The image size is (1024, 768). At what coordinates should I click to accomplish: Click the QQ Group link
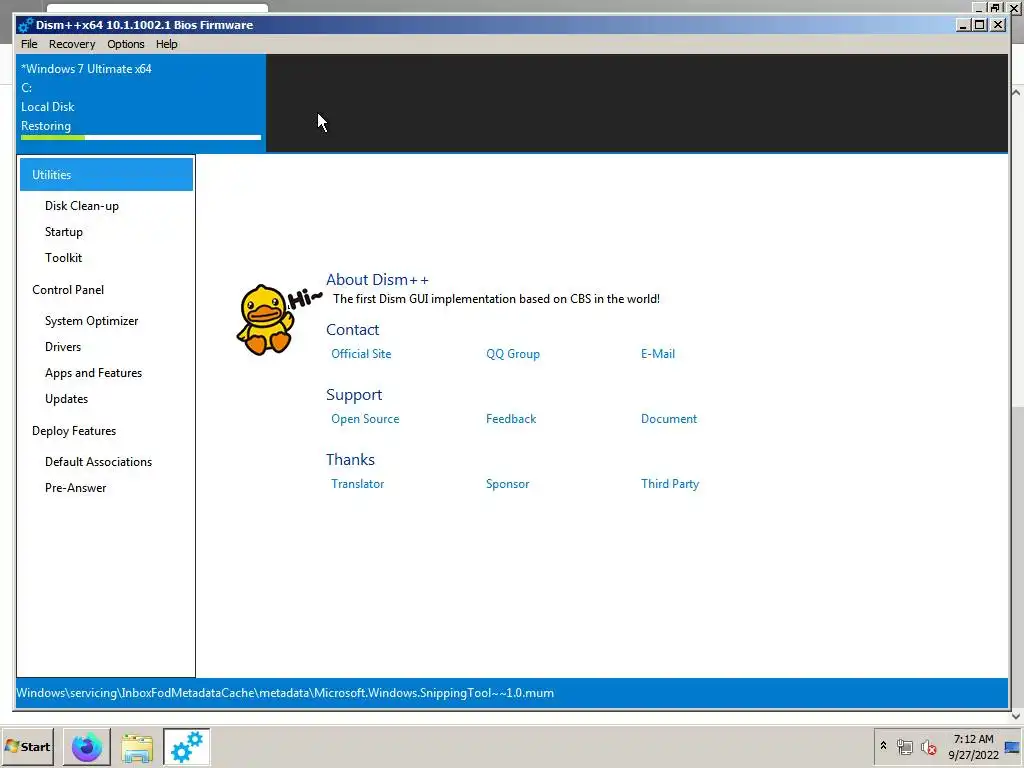pos(513,354)
